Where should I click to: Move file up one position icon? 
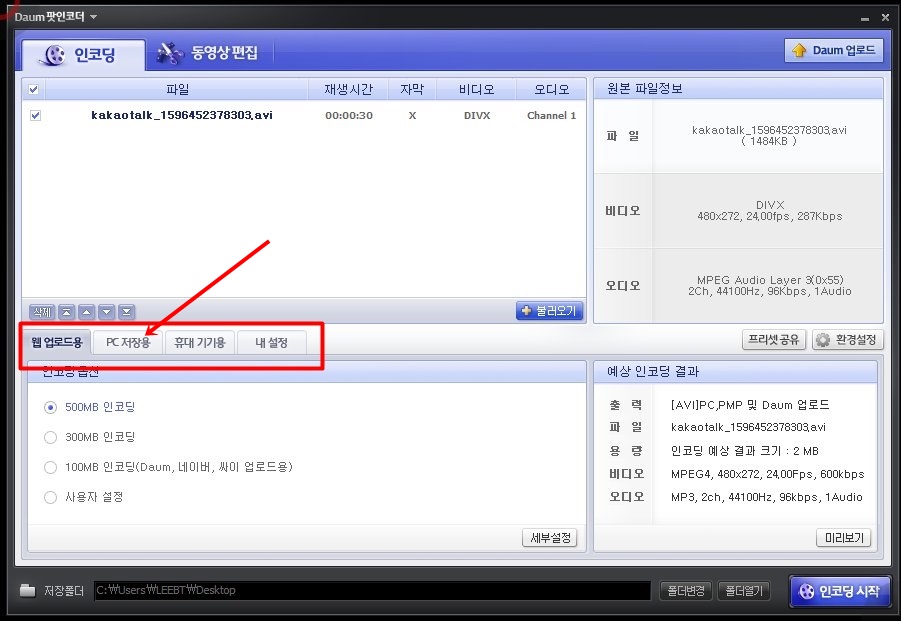87,312
